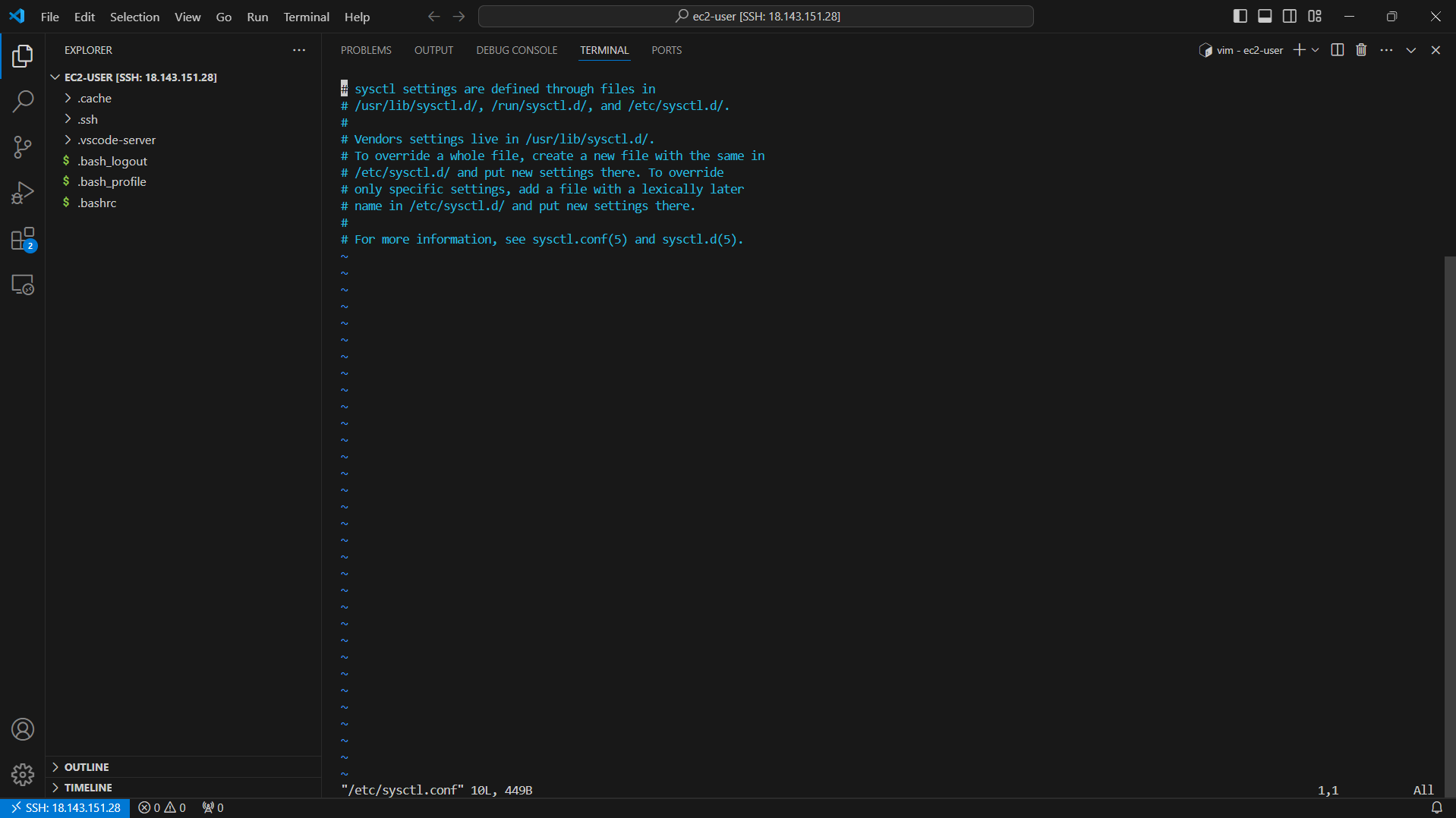The width and height of the screenshot is (1456, 818).
Task: Switch to the Debug Console tab
Action: click(516, 50)
